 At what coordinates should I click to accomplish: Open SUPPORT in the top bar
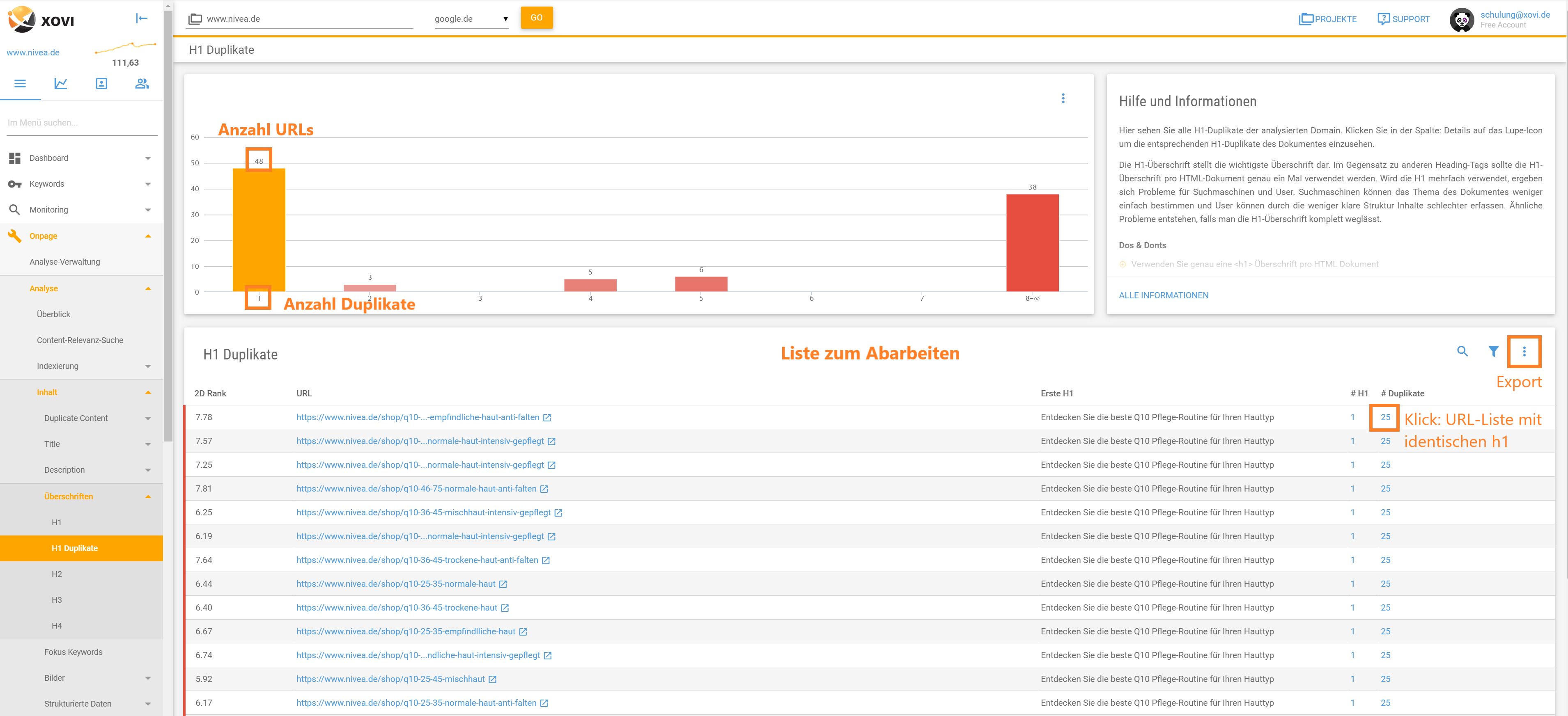pyautogui.click(x=1404, y=19)
